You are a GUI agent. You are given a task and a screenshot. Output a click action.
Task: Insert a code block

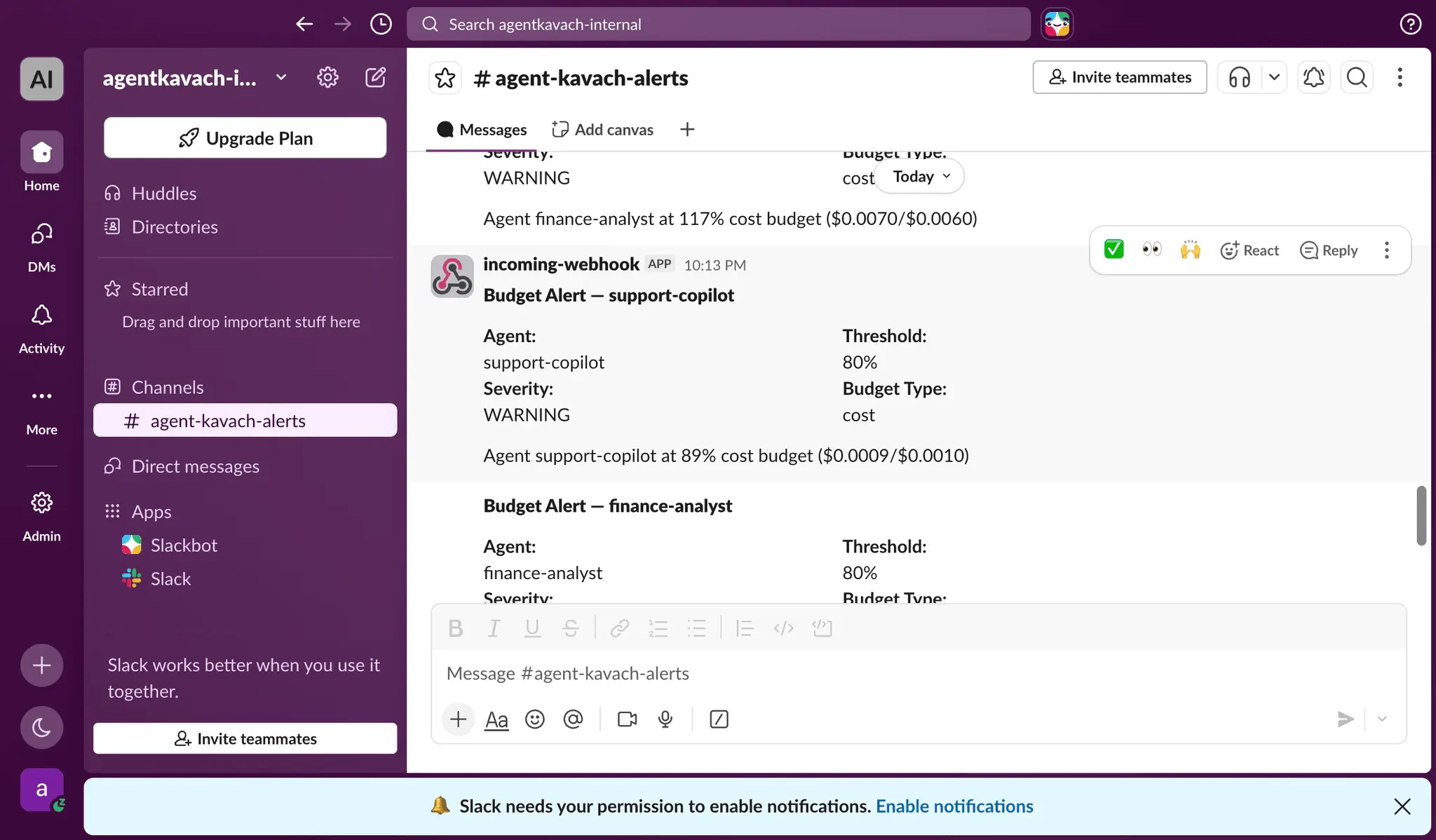tap(822, 628)
